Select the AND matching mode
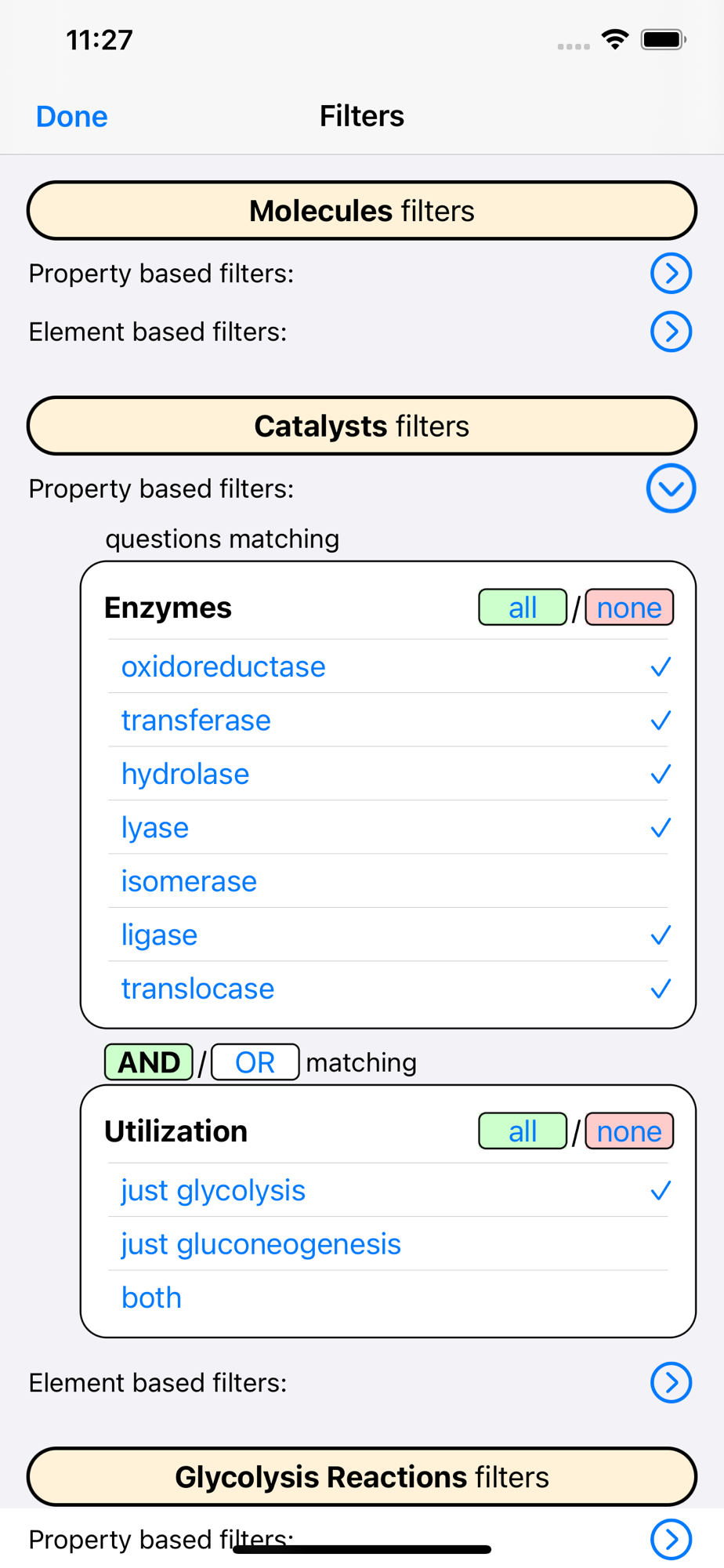 point(149,1062)
